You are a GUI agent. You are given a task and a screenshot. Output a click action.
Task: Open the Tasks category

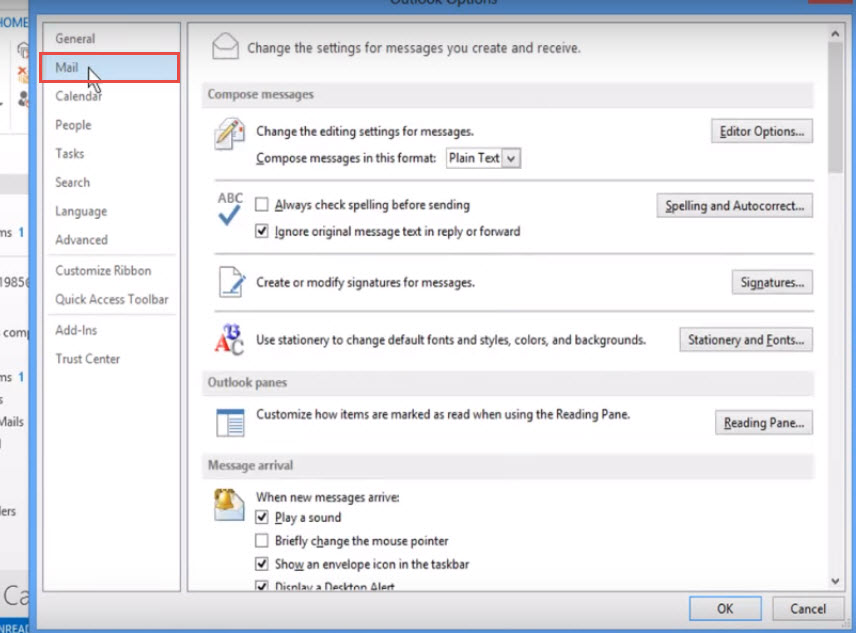(111, 153)
